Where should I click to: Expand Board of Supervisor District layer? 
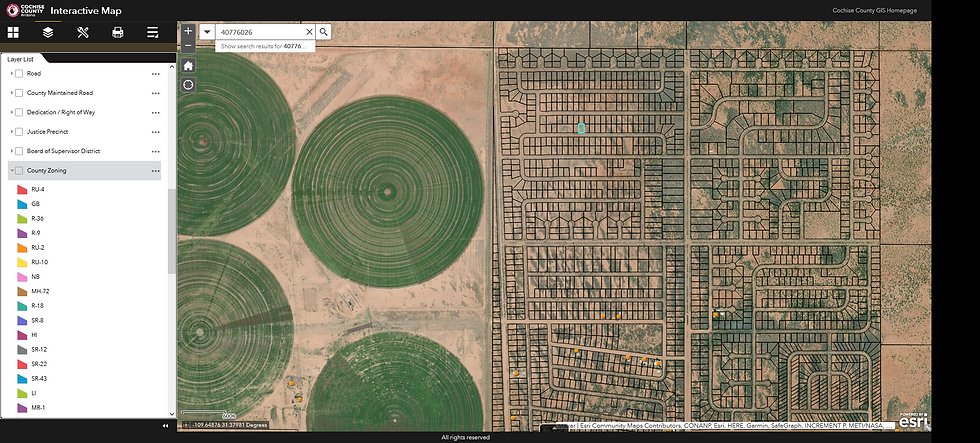pos(11,151)
